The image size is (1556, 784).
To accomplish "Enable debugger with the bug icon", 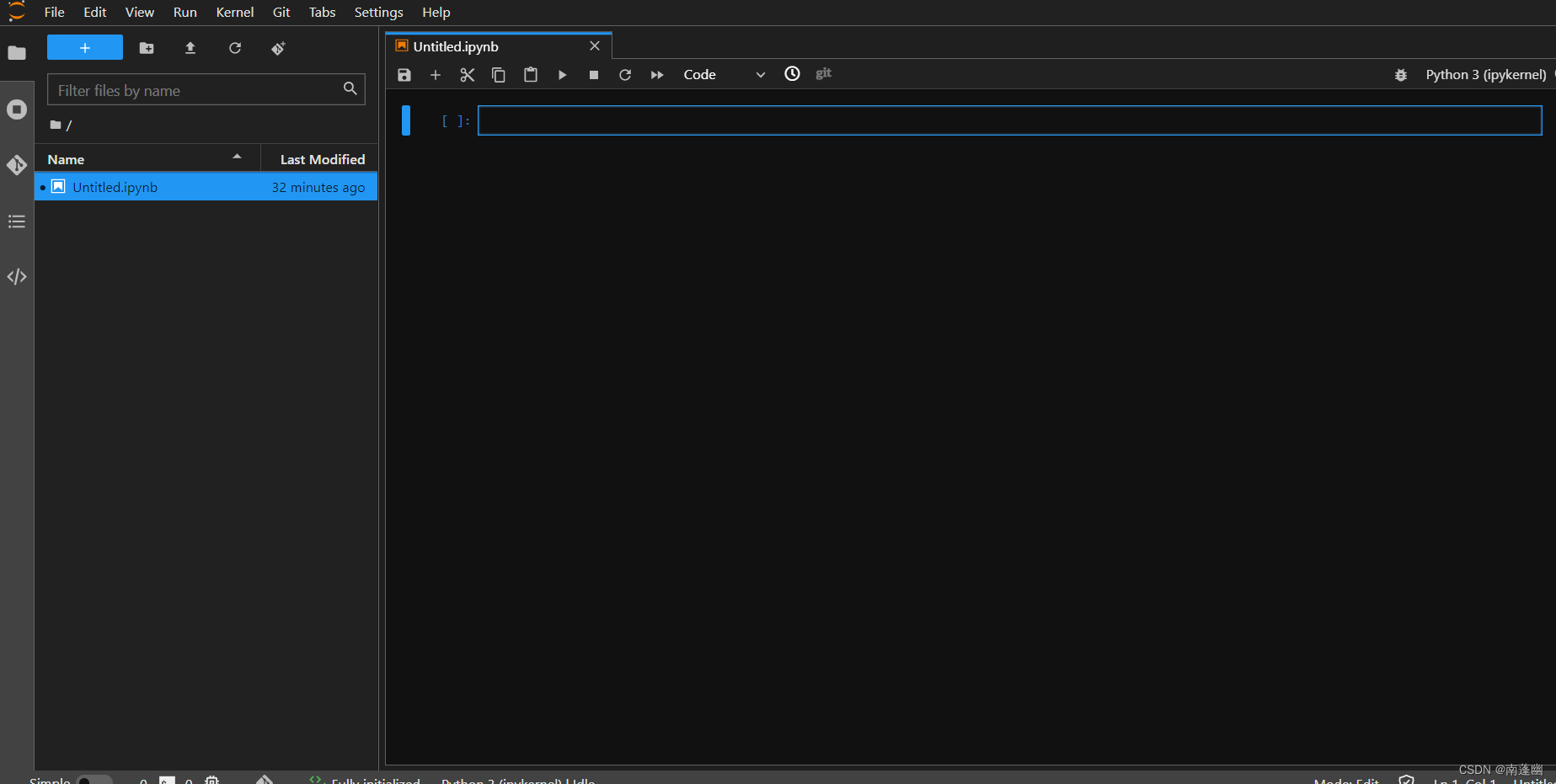I will tap(1401, 75).
